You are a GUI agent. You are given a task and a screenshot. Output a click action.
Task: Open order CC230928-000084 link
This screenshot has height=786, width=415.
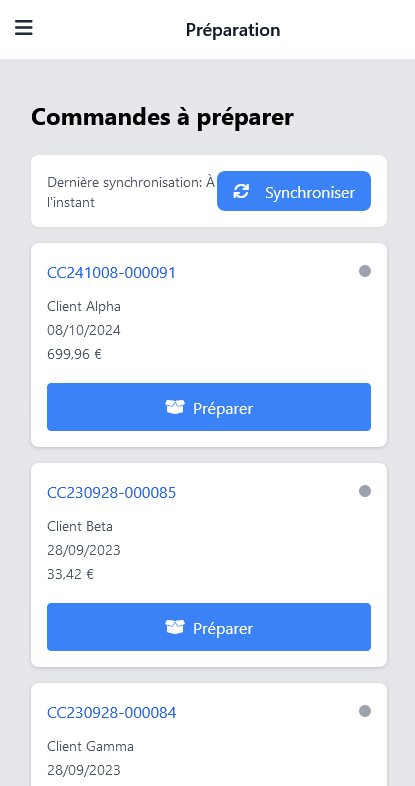[x=111, y=713]
